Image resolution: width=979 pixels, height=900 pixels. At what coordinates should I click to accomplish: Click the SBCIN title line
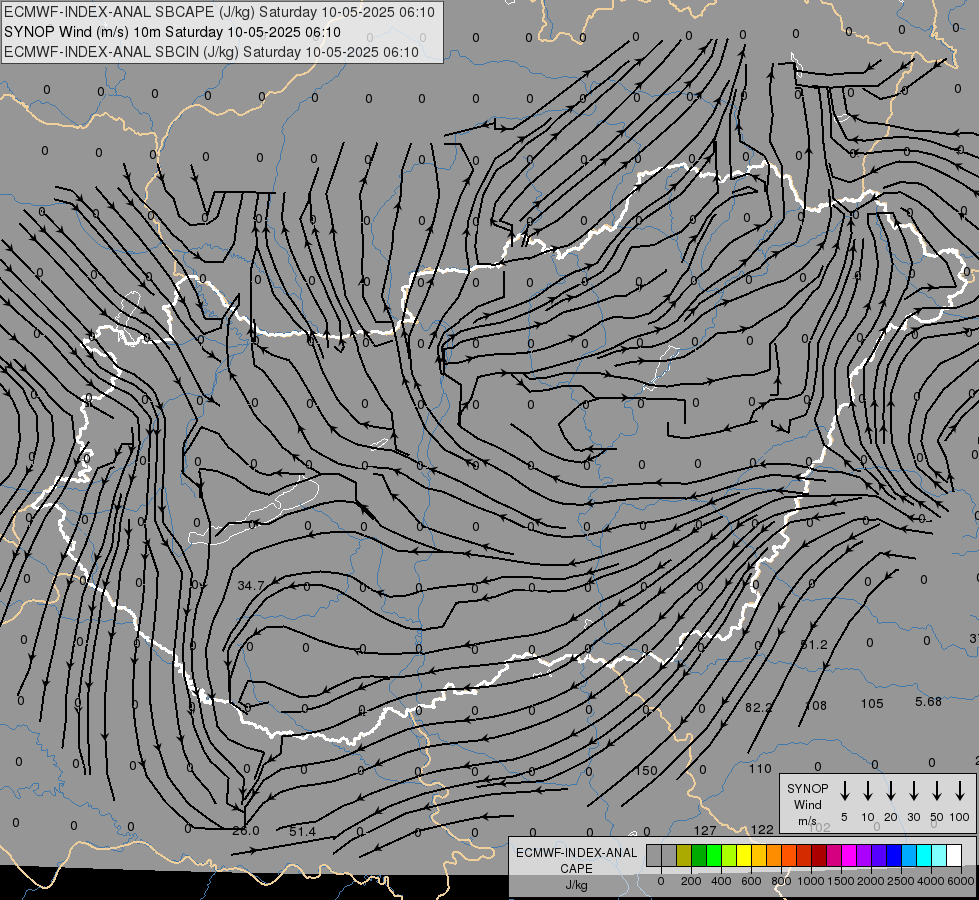(211, 52)
